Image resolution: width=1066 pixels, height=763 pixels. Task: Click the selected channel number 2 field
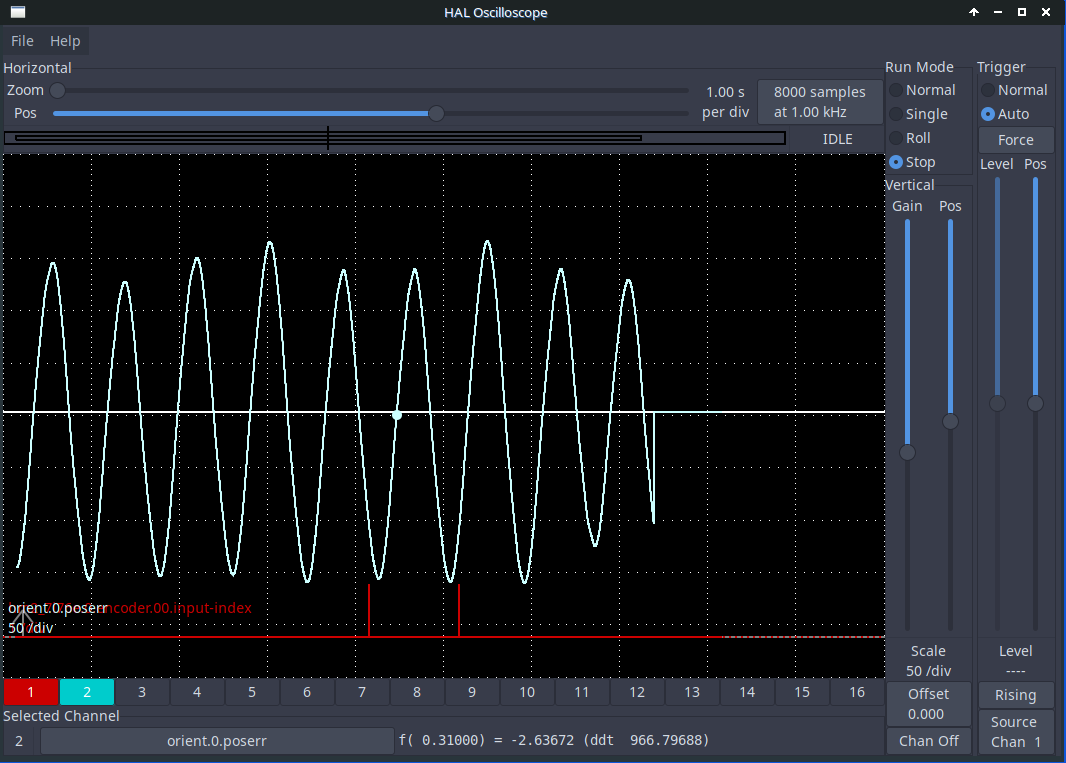coord(19,741)
